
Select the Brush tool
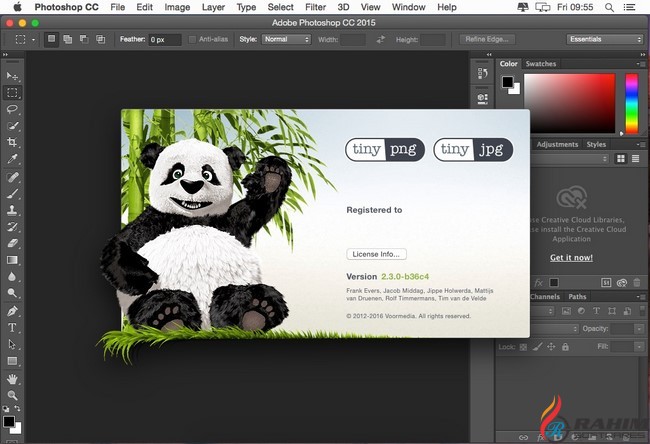(x=12, y=194)
